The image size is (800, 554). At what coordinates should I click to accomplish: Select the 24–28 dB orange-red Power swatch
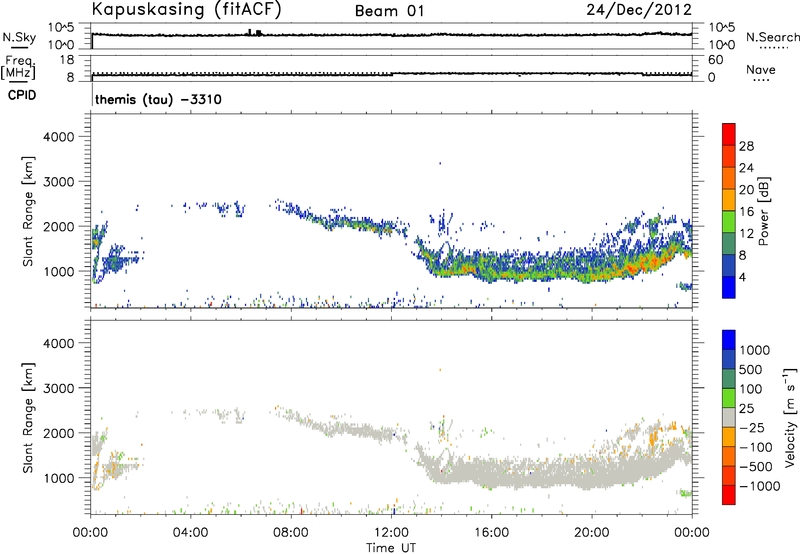coord(729,156)
